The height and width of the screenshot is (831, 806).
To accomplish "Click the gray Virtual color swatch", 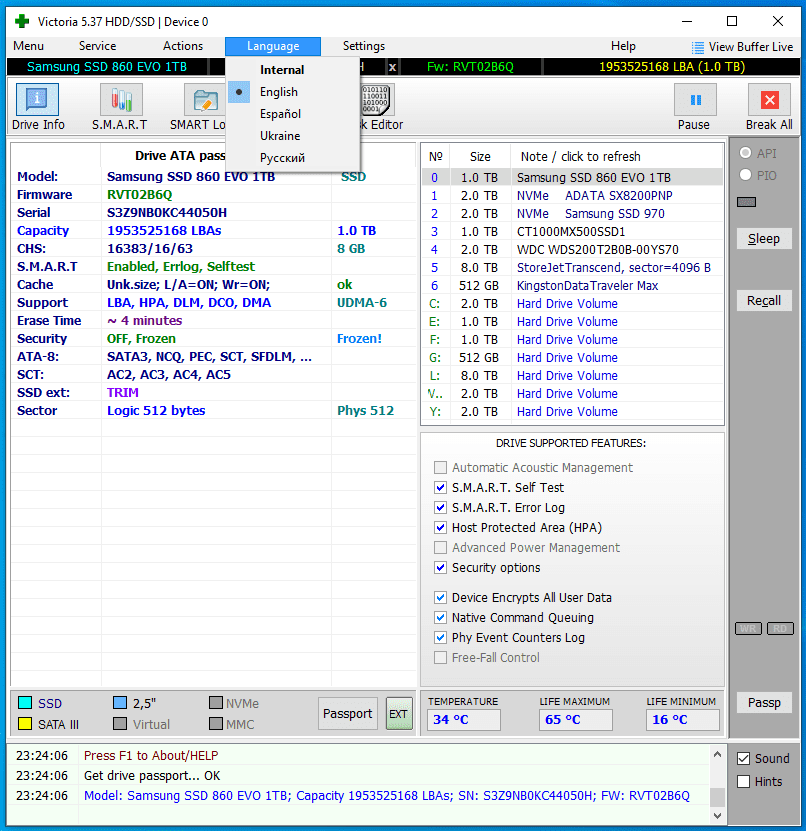I will (x=120, y=724).
